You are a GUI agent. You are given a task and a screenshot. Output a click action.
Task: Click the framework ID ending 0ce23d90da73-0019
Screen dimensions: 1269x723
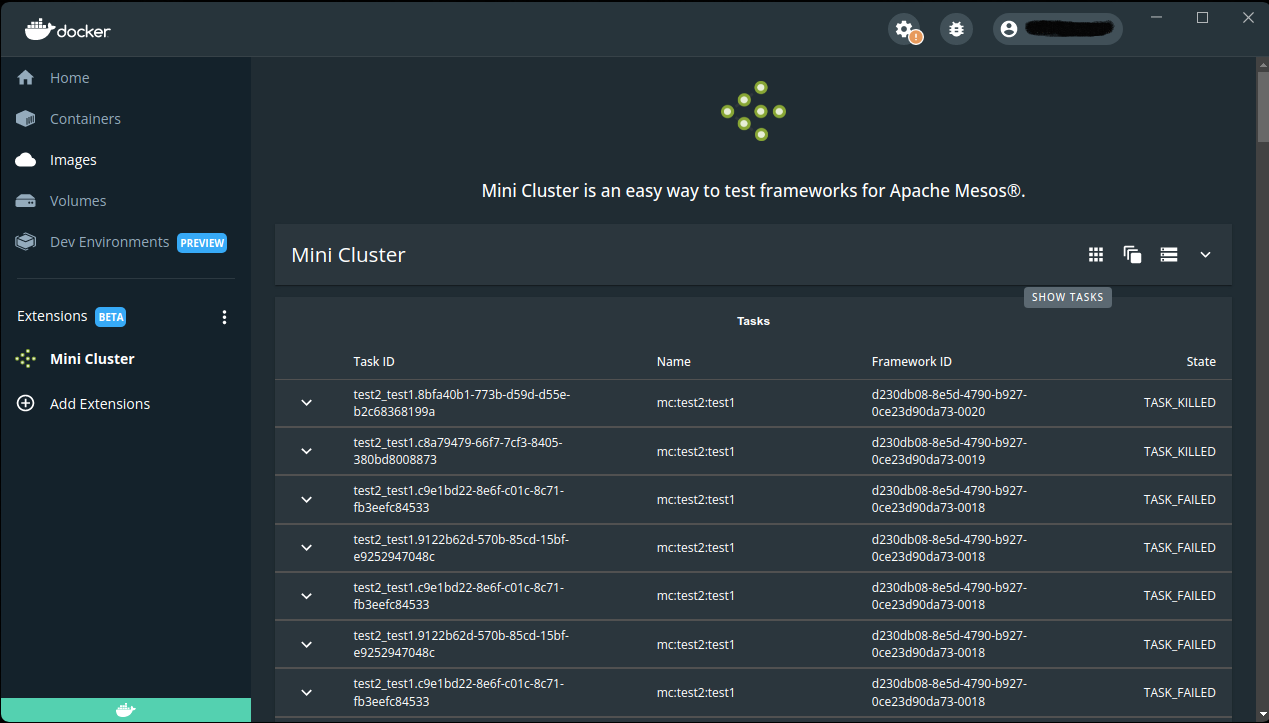pyautogui.click(x=949, y=451)
